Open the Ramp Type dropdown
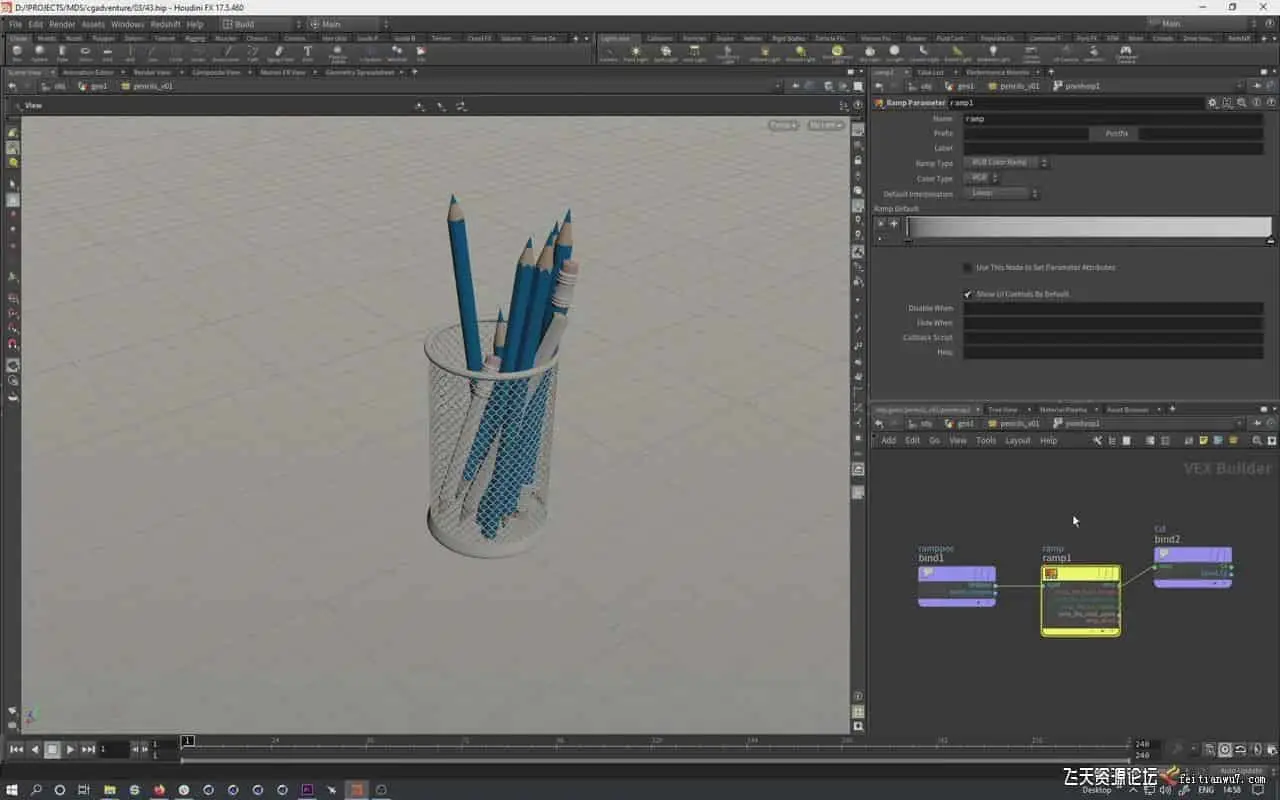 click(1006, 163)
